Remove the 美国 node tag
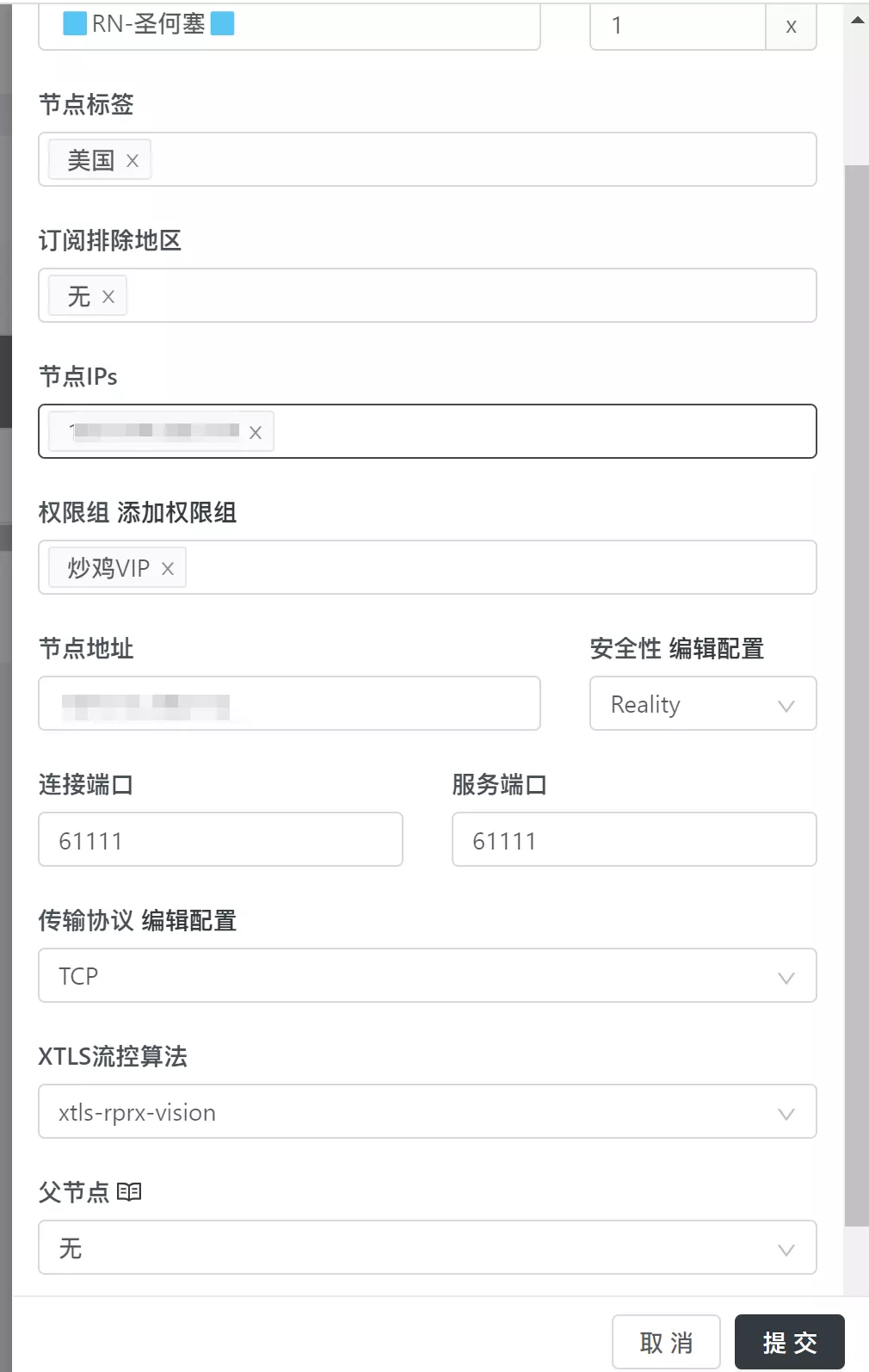 [133, 159]
